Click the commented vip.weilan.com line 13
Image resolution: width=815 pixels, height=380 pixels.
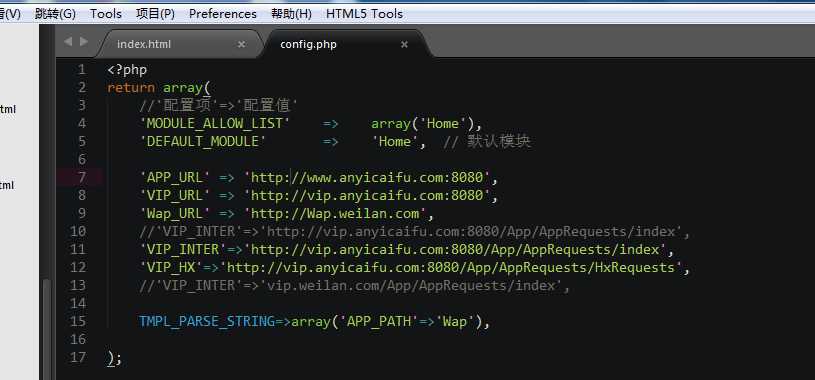pyautogui.click(x=354, y=286)
